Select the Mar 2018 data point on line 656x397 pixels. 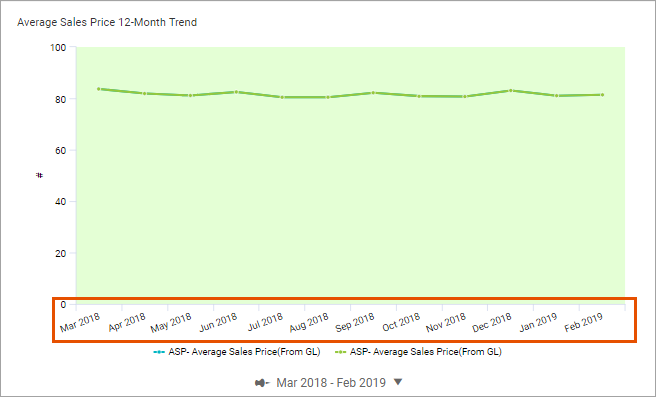(x=99, y=89)
